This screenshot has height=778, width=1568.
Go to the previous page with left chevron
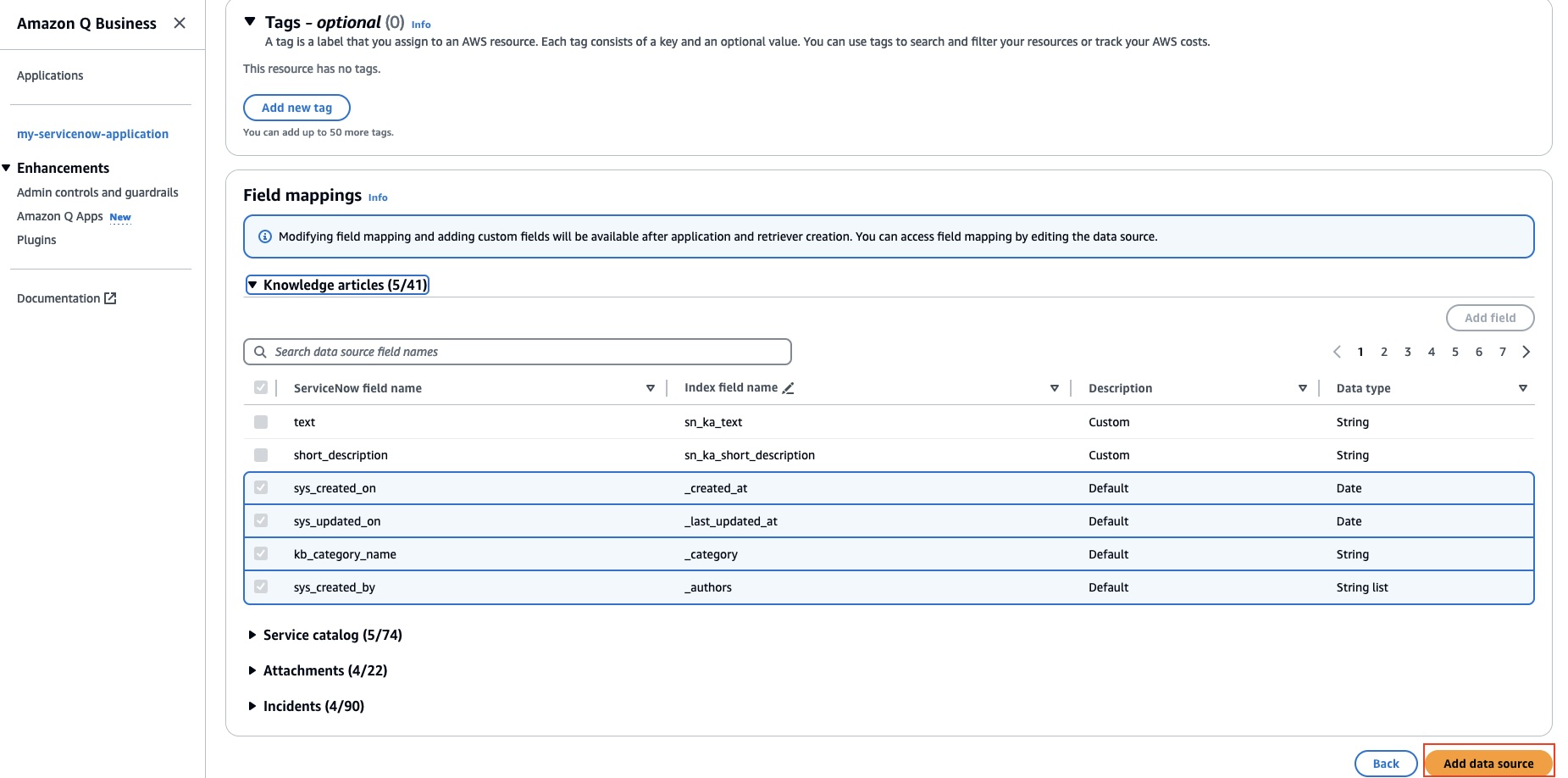(x=1337, y=352)
